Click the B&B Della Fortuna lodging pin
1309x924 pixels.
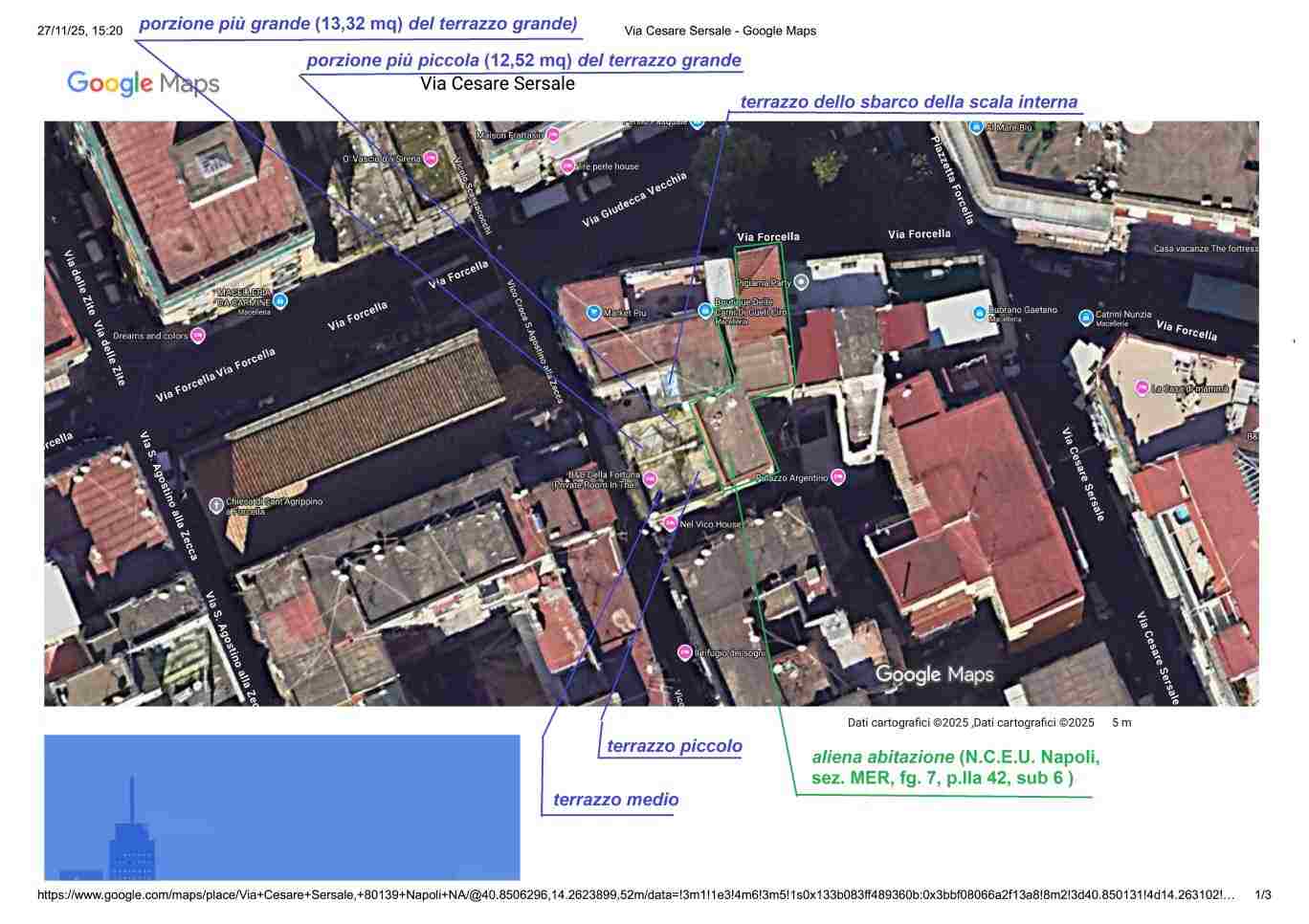coord(649,479)
